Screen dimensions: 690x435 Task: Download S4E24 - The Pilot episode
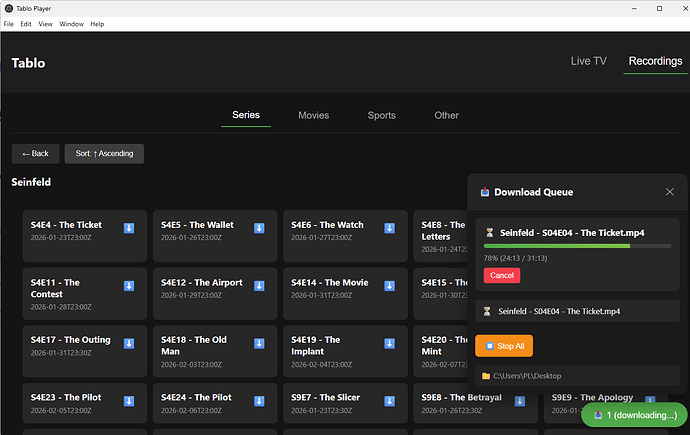259,401
